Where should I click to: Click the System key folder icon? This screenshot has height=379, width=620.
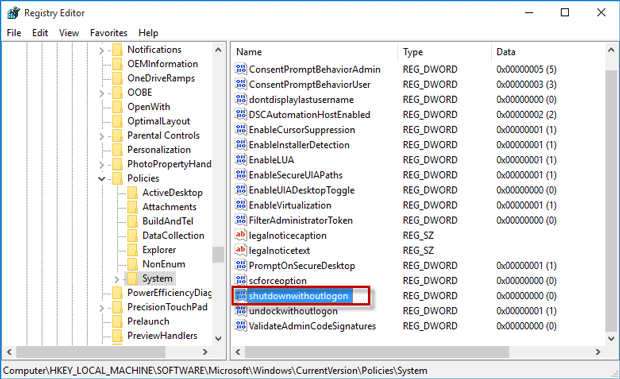[132, 278]
